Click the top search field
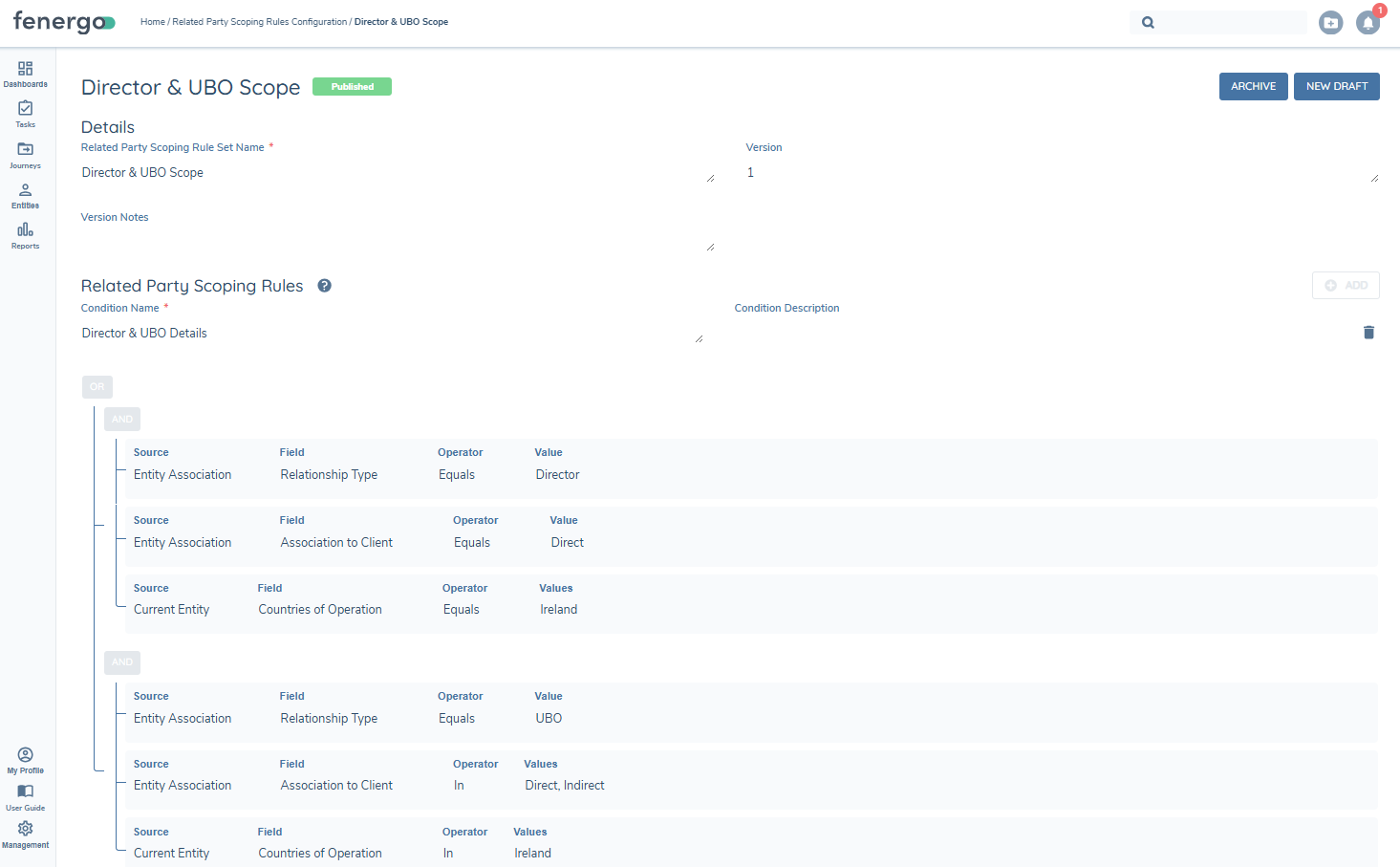1400x867 pixels. [x=1228, y=22]
